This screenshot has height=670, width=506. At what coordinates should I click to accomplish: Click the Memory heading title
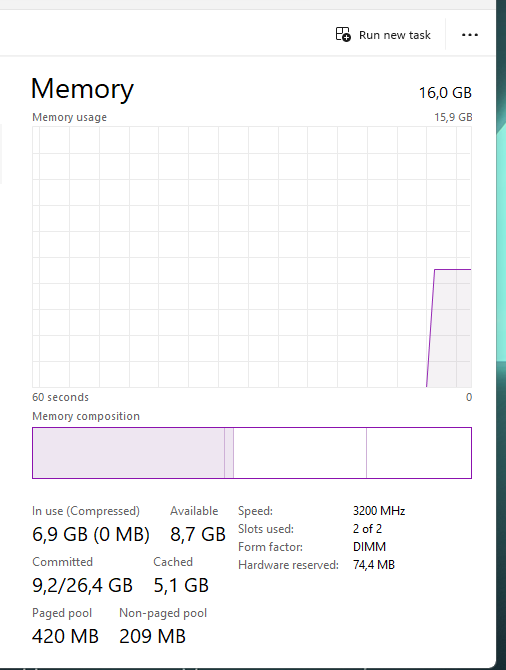point(82,89)
